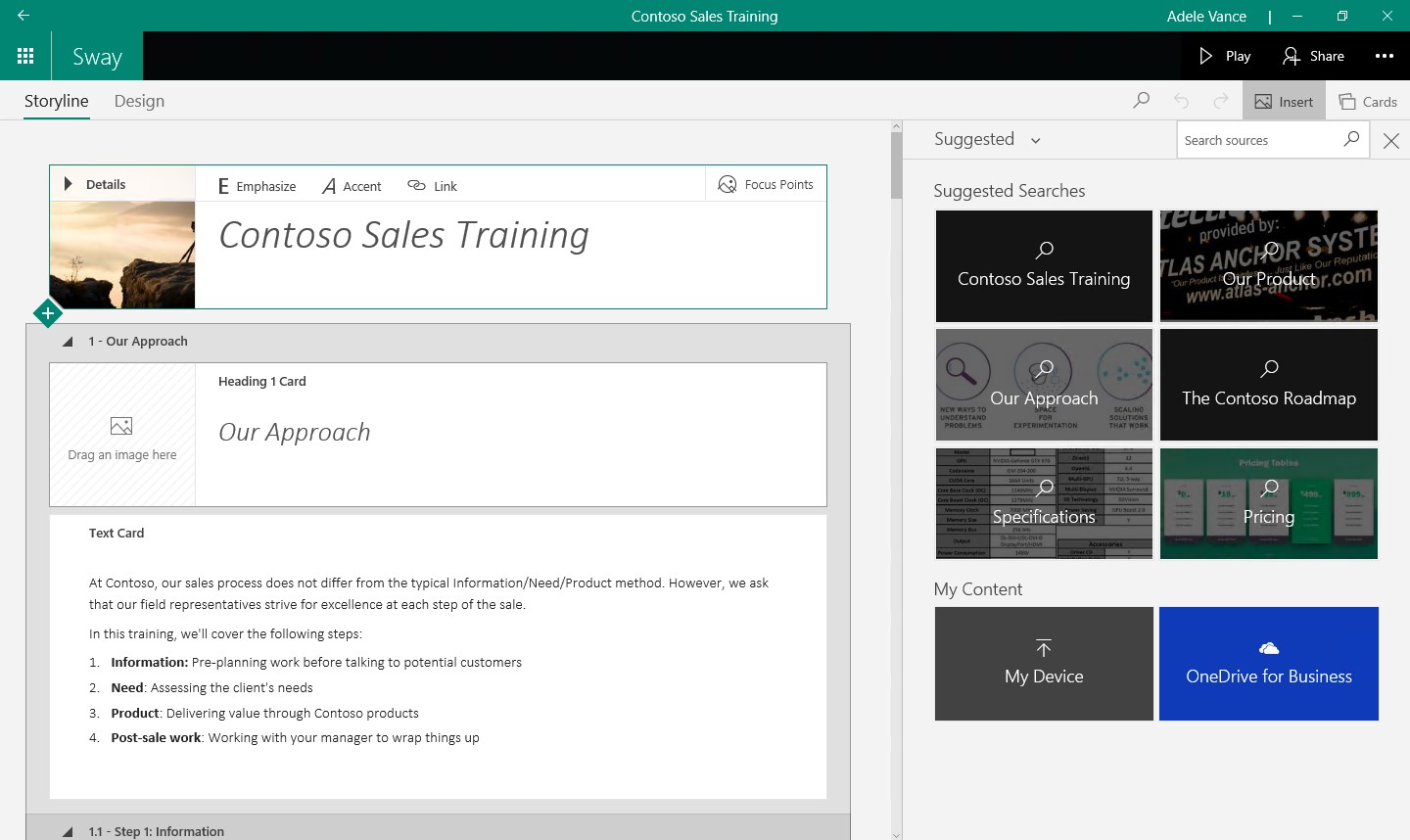Toggle Accent formatting on the title card
The image size is (1410, 840).
351,185
